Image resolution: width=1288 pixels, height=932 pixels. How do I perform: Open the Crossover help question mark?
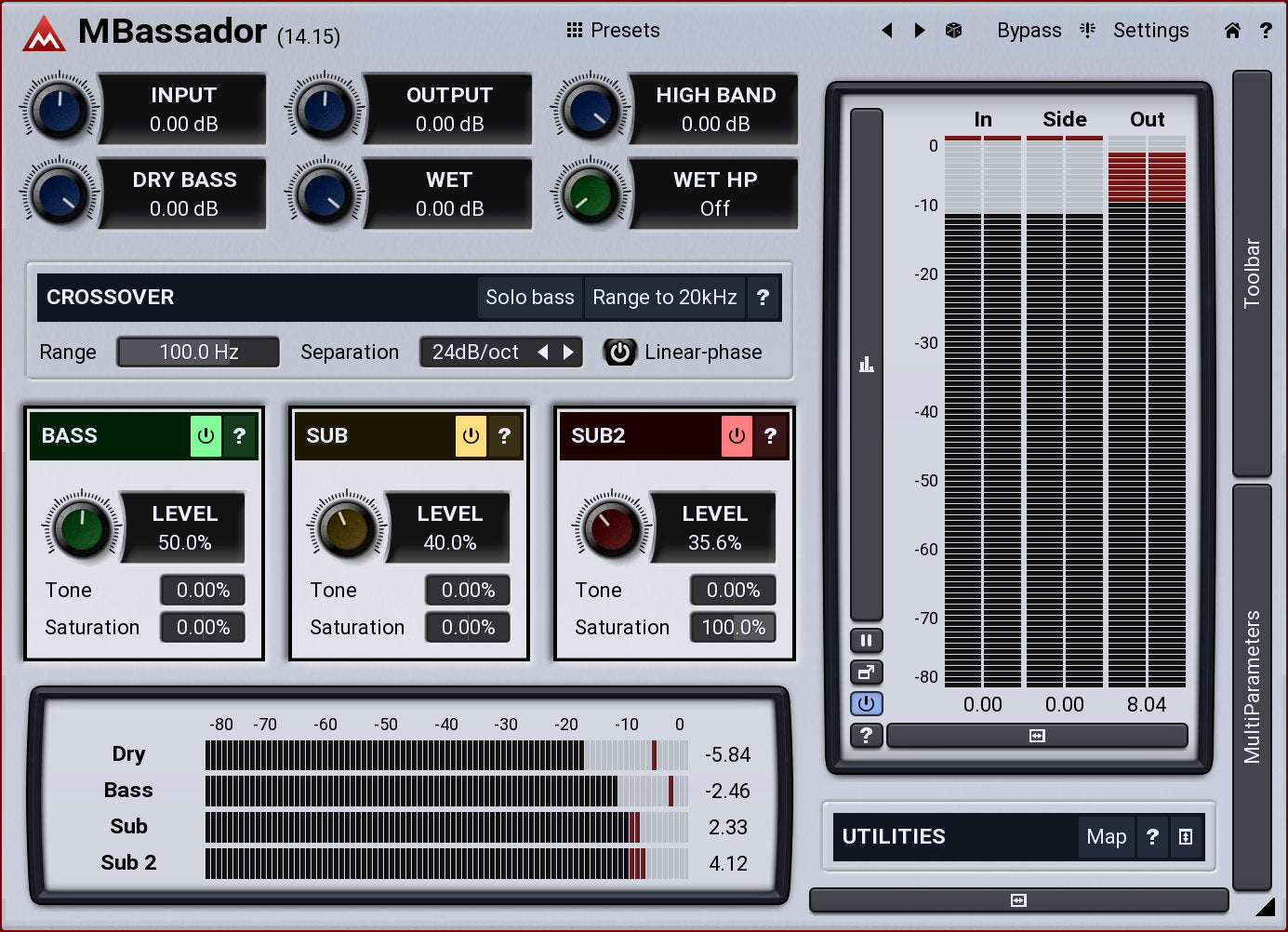point(763,298)
